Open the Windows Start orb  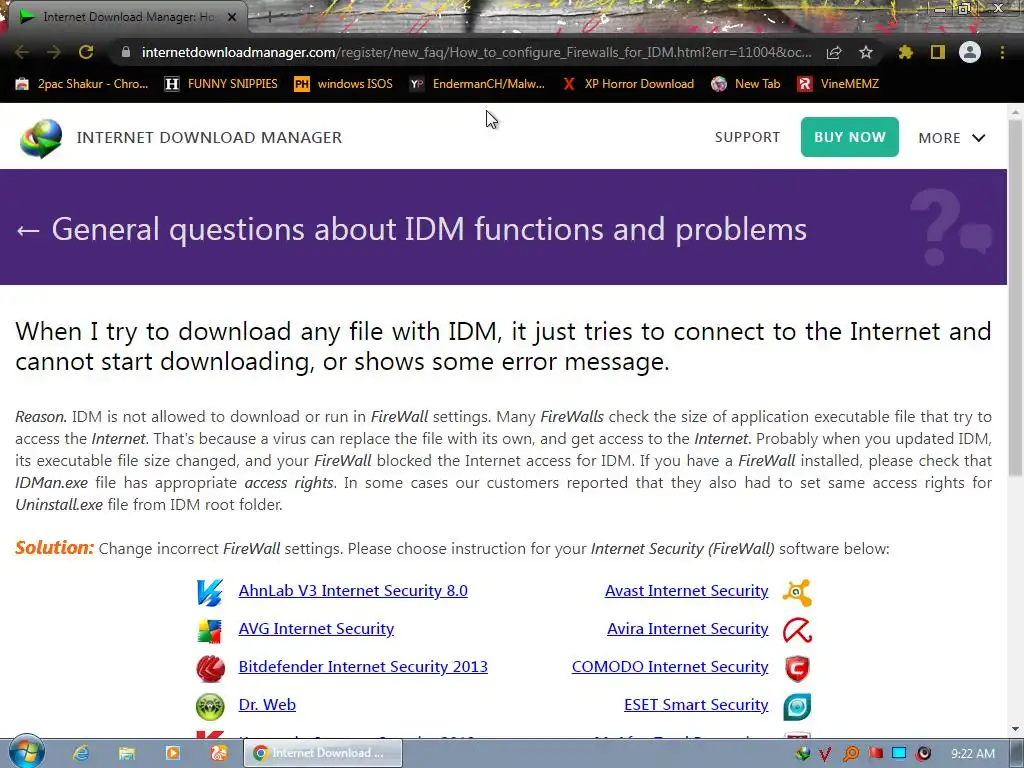click(27, 752)
